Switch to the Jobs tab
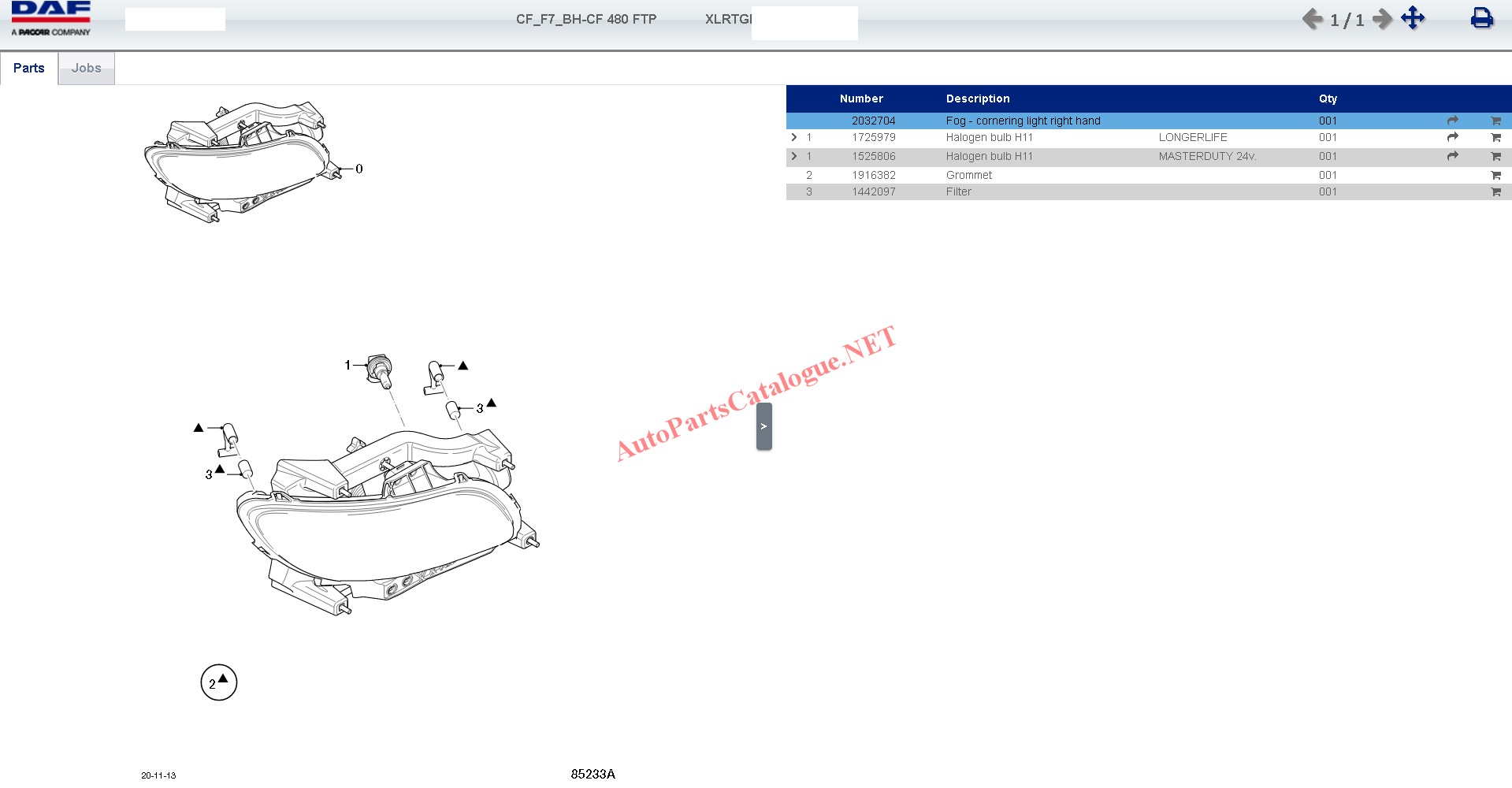The height and width of the screenshot is (788, 1512). pyautogui.click(x=86, y=69)
